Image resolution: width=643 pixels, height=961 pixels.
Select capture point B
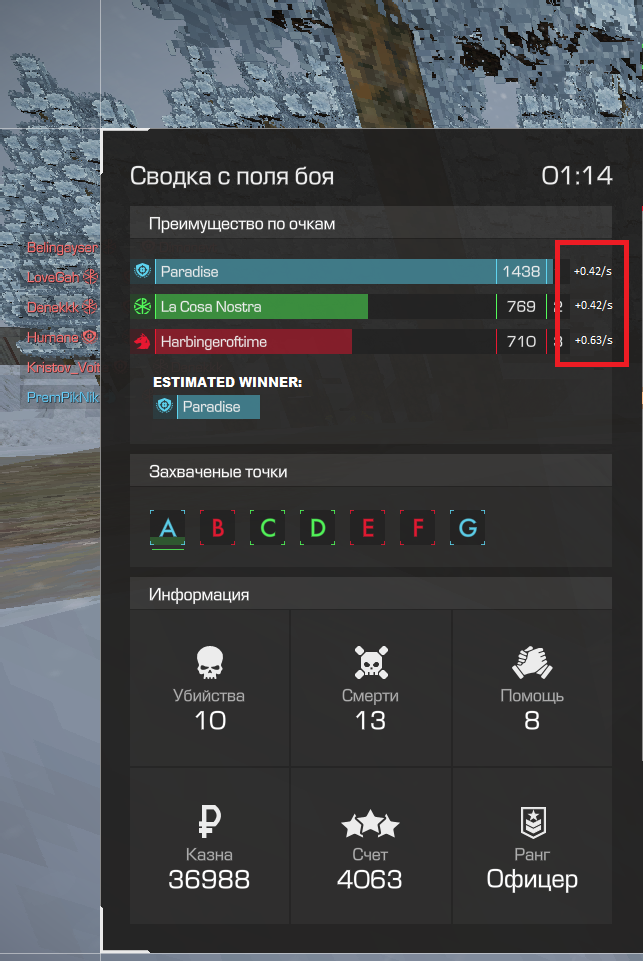pos(218,528)
